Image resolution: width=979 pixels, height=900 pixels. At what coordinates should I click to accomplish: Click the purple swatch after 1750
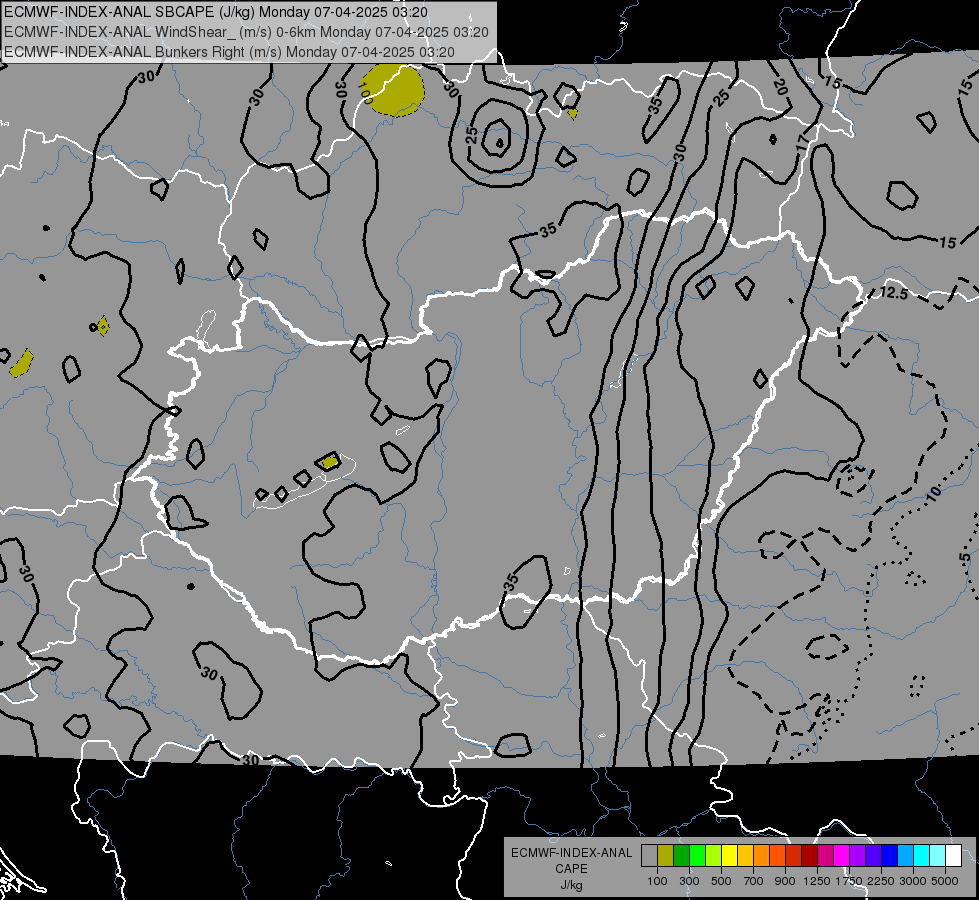click(858, 856)
